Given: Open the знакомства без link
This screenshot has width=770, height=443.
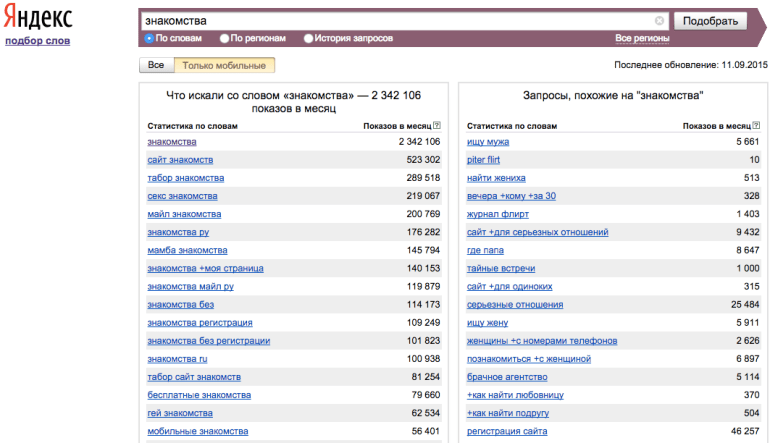Looking at the screenshot, I should point(181,305).
